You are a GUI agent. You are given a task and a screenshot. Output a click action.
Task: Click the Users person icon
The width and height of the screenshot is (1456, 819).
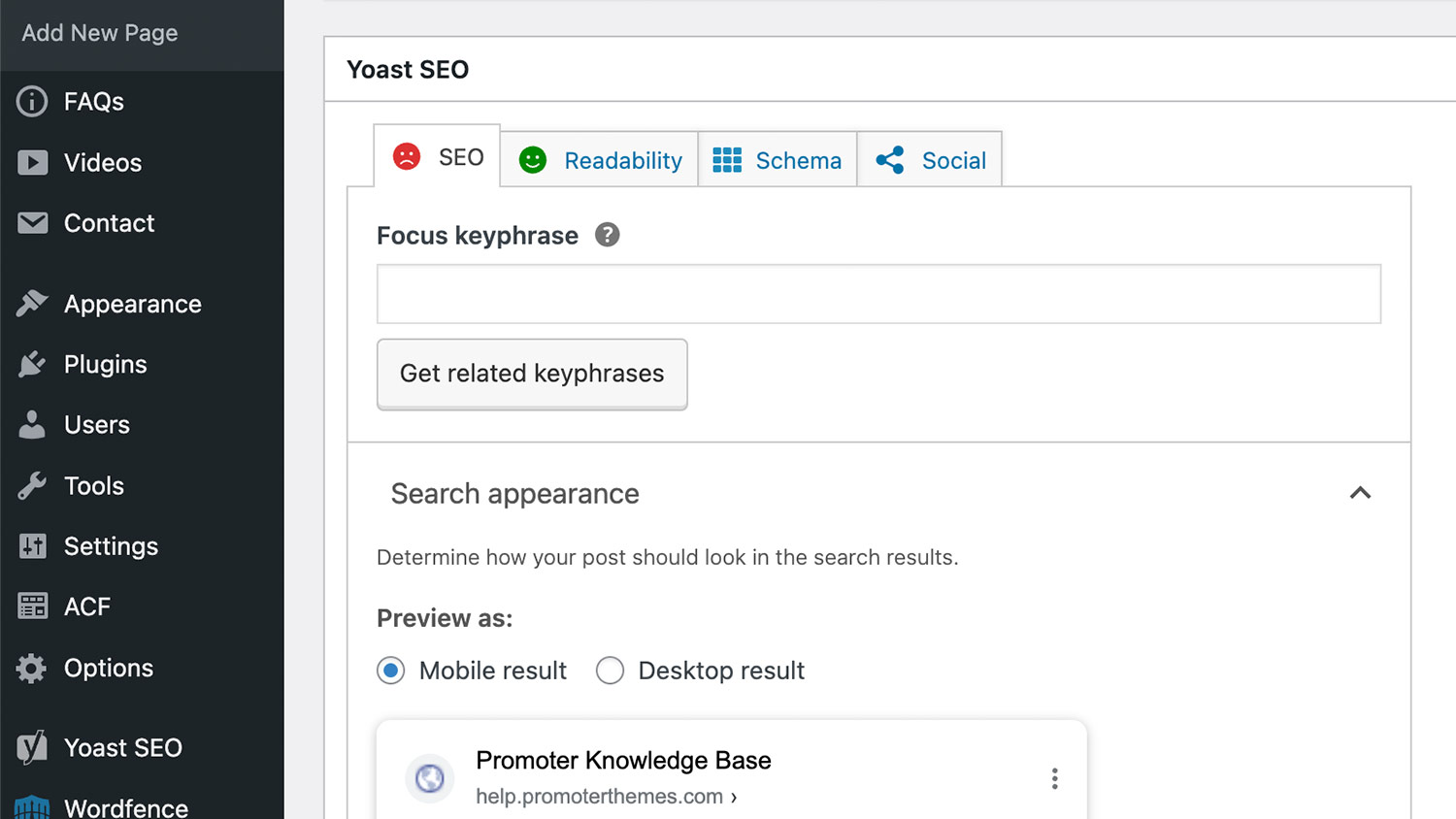coord(32,425)
